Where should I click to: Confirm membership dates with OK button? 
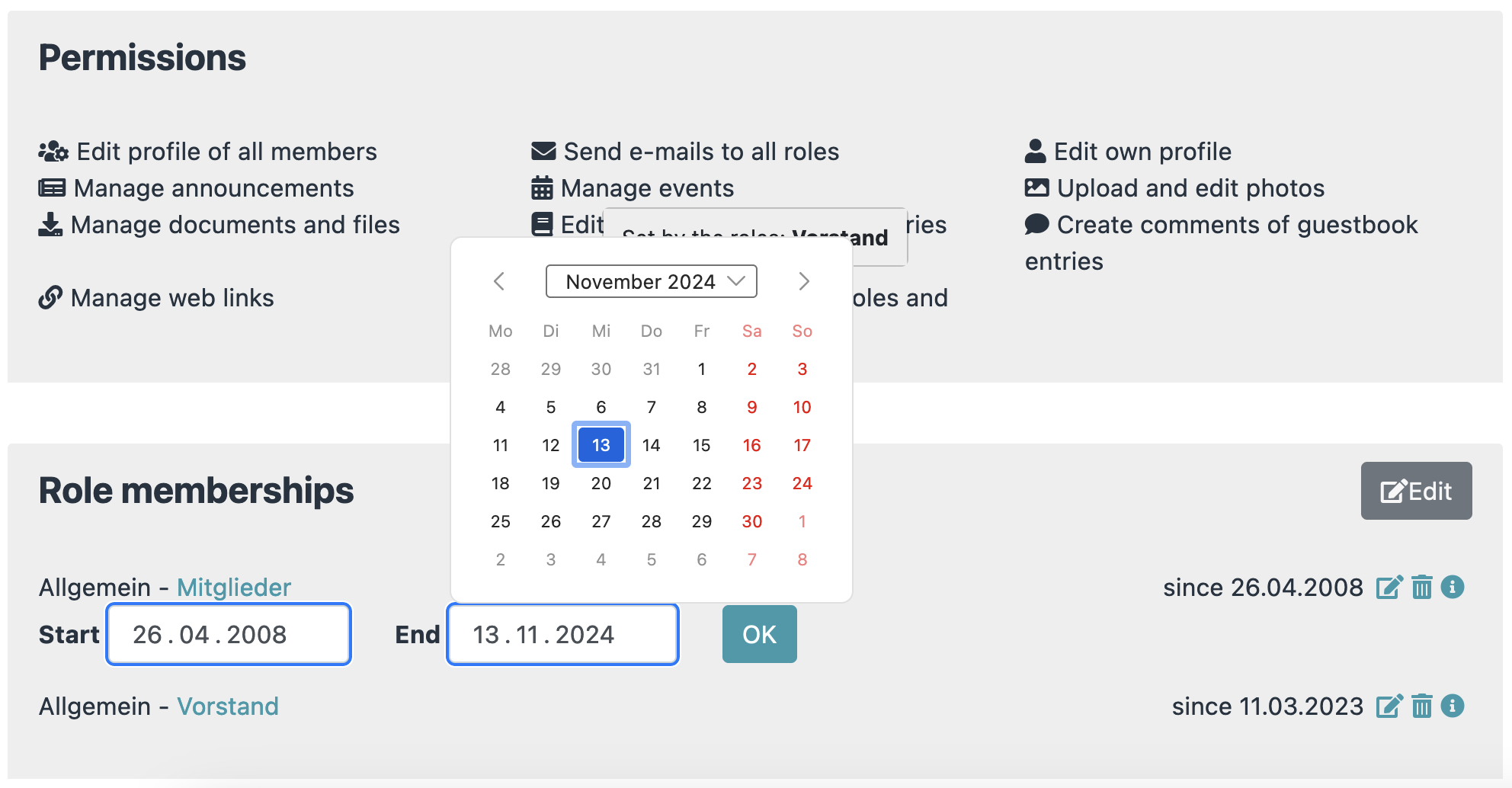pos(759,634)
